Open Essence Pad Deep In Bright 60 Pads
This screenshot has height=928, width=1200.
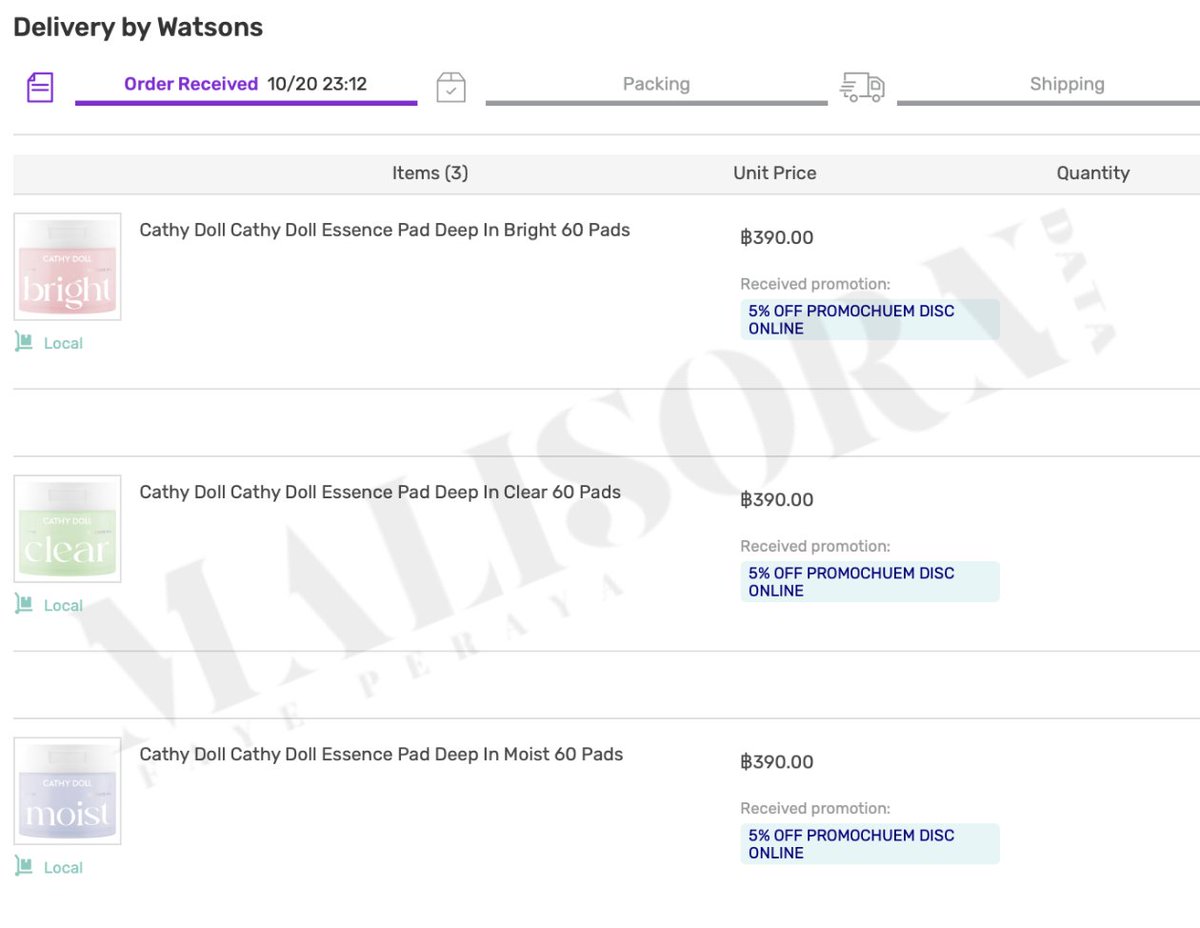point(385,230)
